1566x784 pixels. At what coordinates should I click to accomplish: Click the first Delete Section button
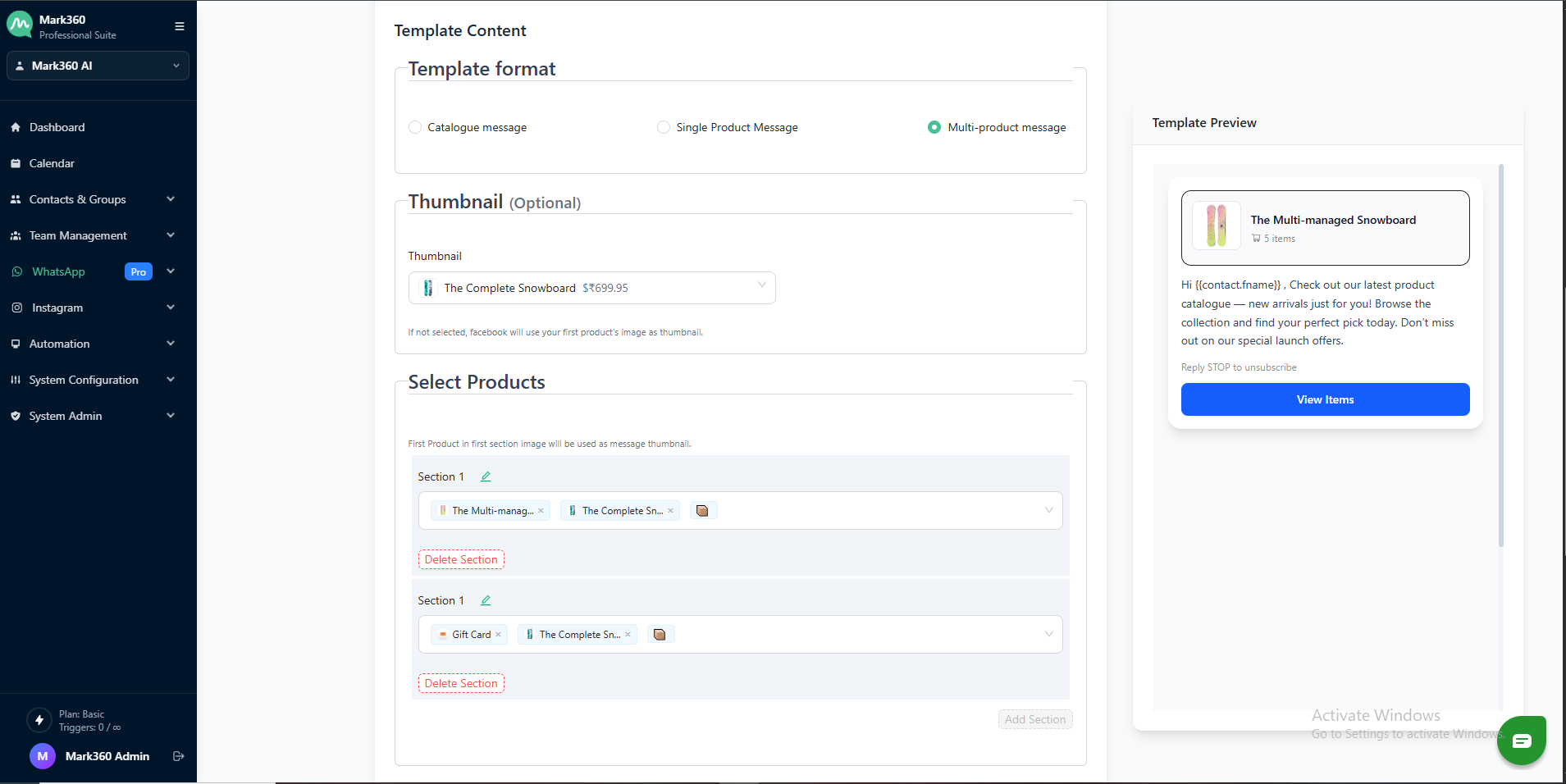click(x=461, y=559)
